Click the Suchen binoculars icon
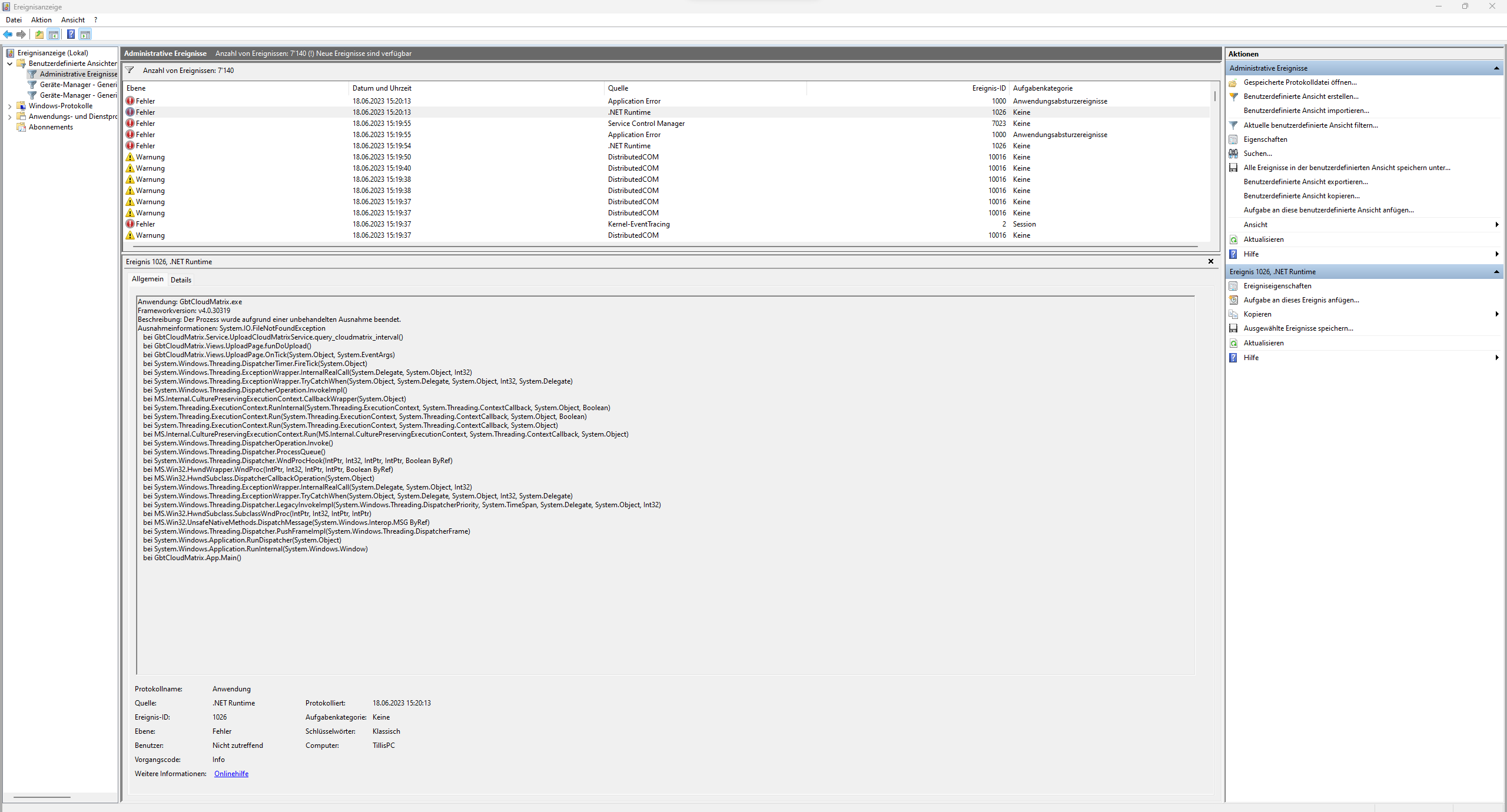Screen dimensions: 1507x812 tap(1233, 154)
